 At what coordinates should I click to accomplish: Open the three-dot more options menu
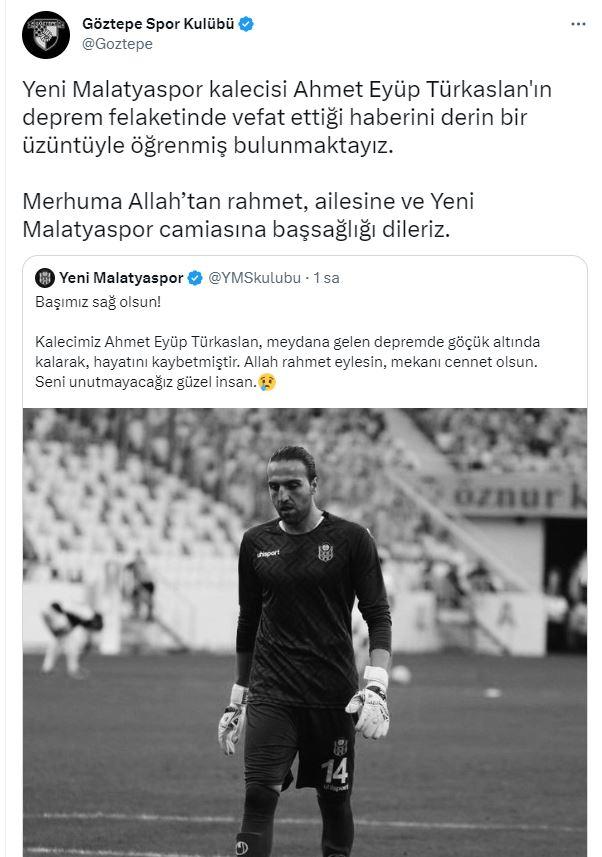578,25
